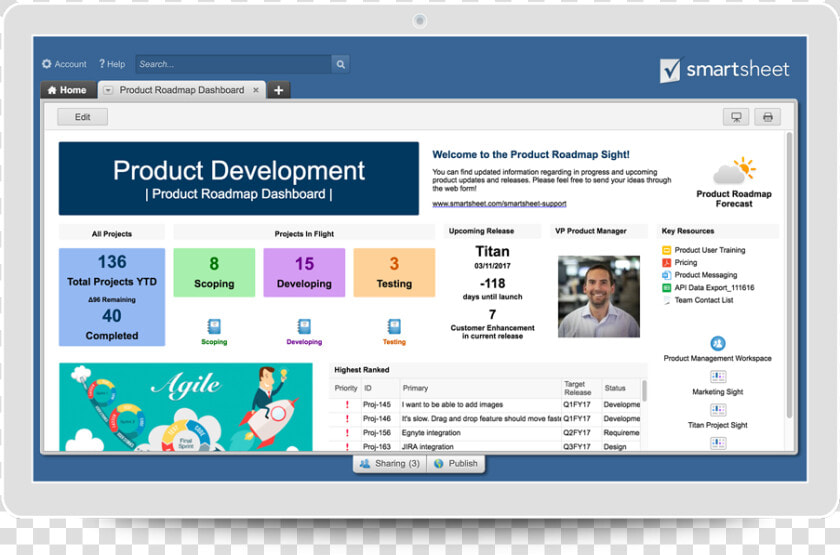Open the Developing sheet icon

click(x=304, y=326)
